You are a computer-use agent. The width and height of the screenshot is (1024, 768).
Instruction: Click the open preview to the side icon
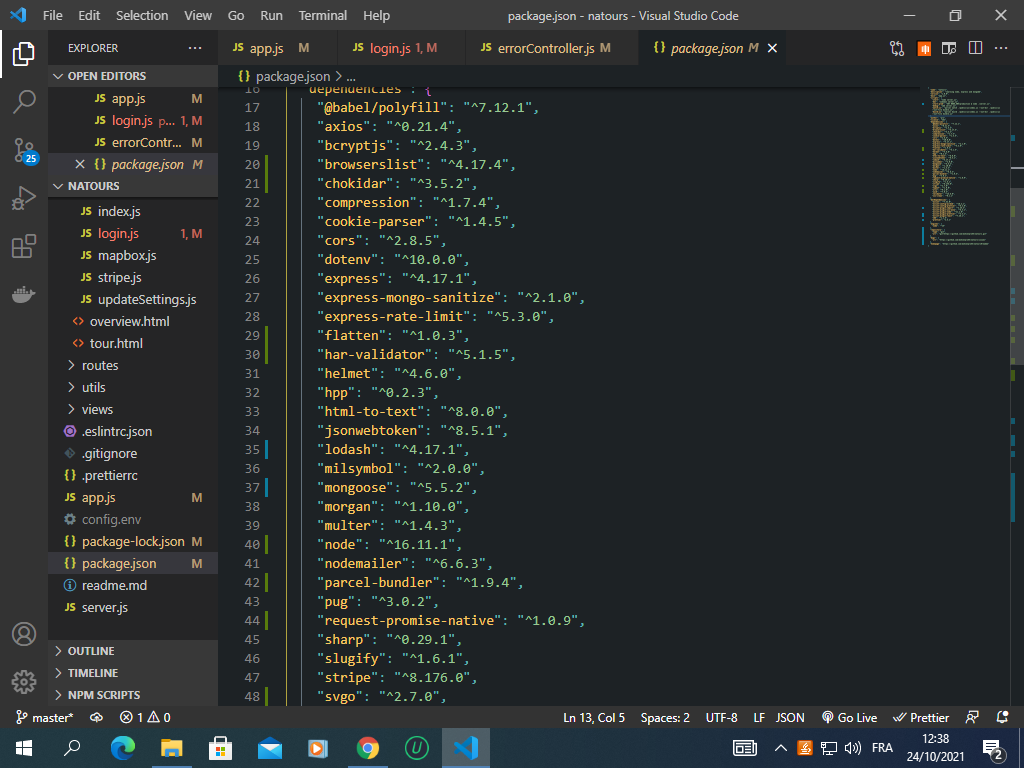pyautogui.click(x=949, y=48)
